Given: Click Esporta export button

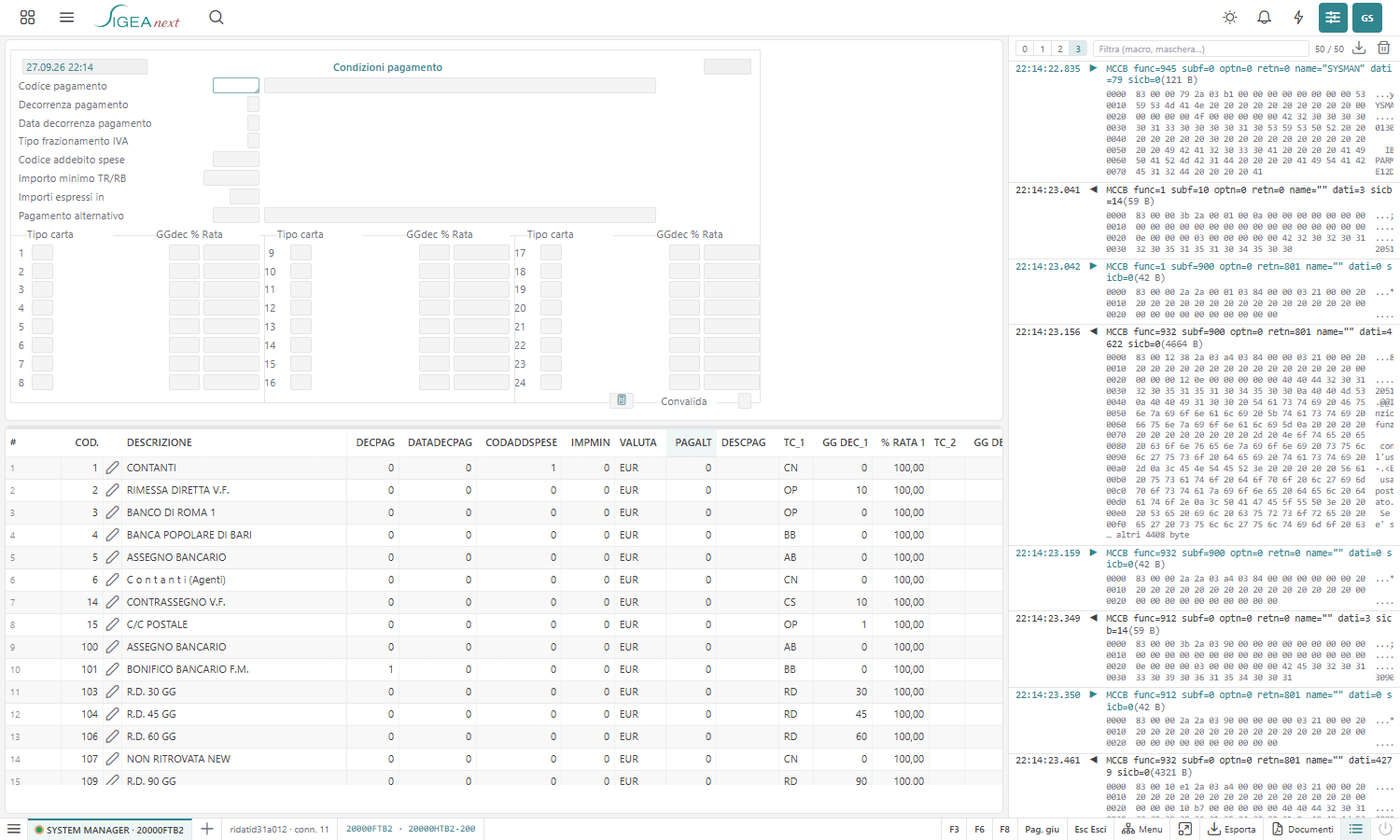Looking at the screenshot, I should click(1232, 829).
